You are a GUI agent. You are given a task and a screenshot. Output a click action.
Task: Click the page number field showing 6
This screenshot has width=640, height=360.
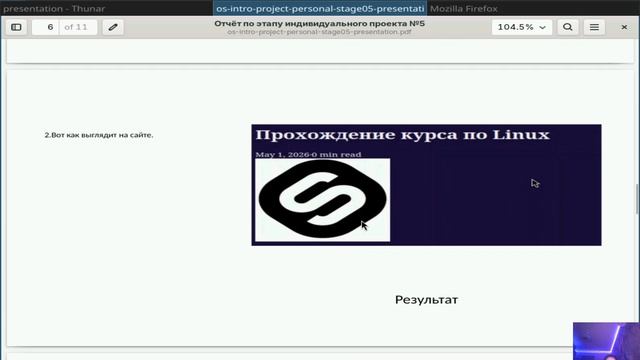click(x=45, y=27)
